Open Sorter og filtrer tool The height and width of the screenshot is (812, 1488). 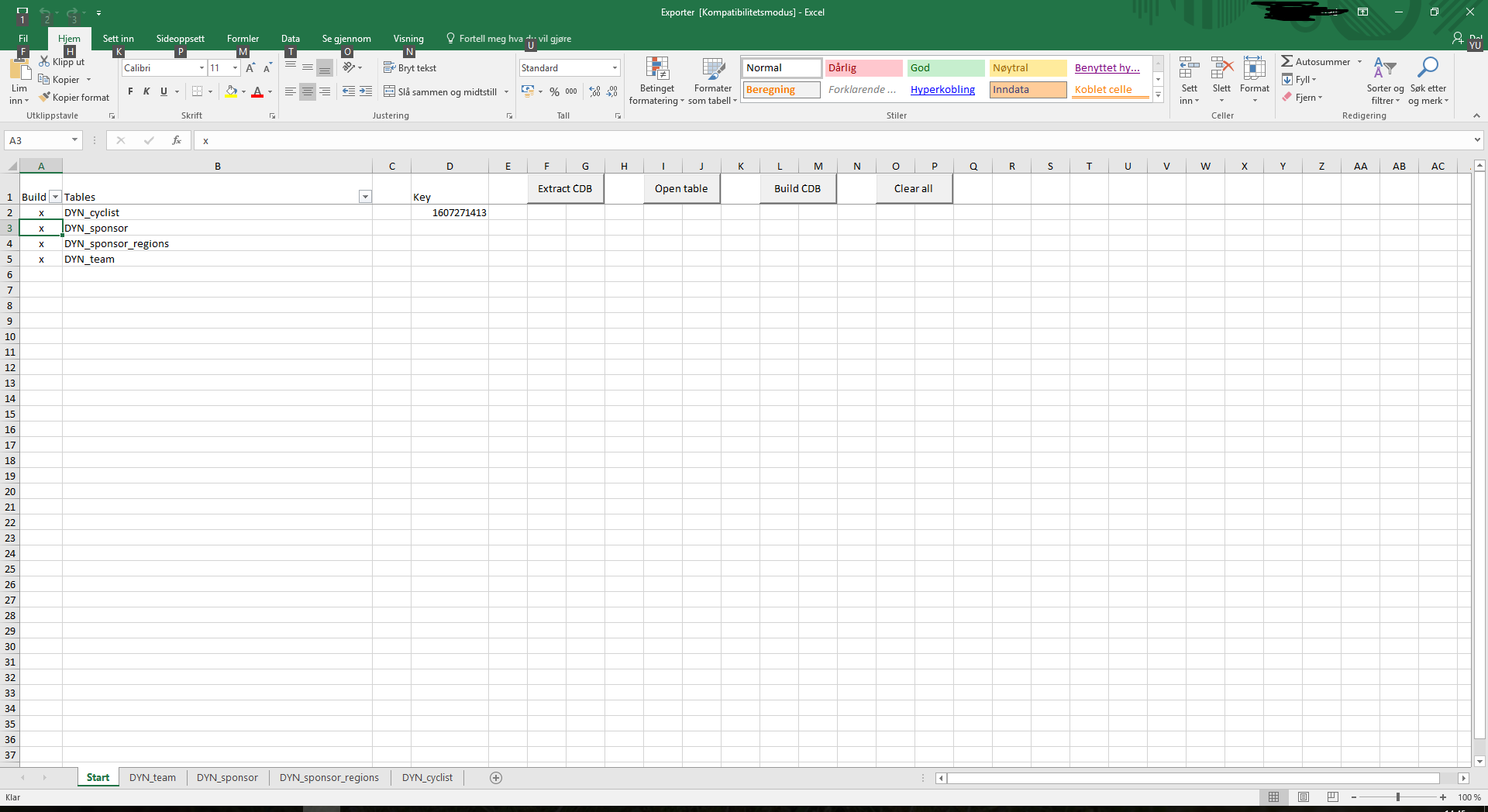pyautogui.click(x=1384, y=68)
